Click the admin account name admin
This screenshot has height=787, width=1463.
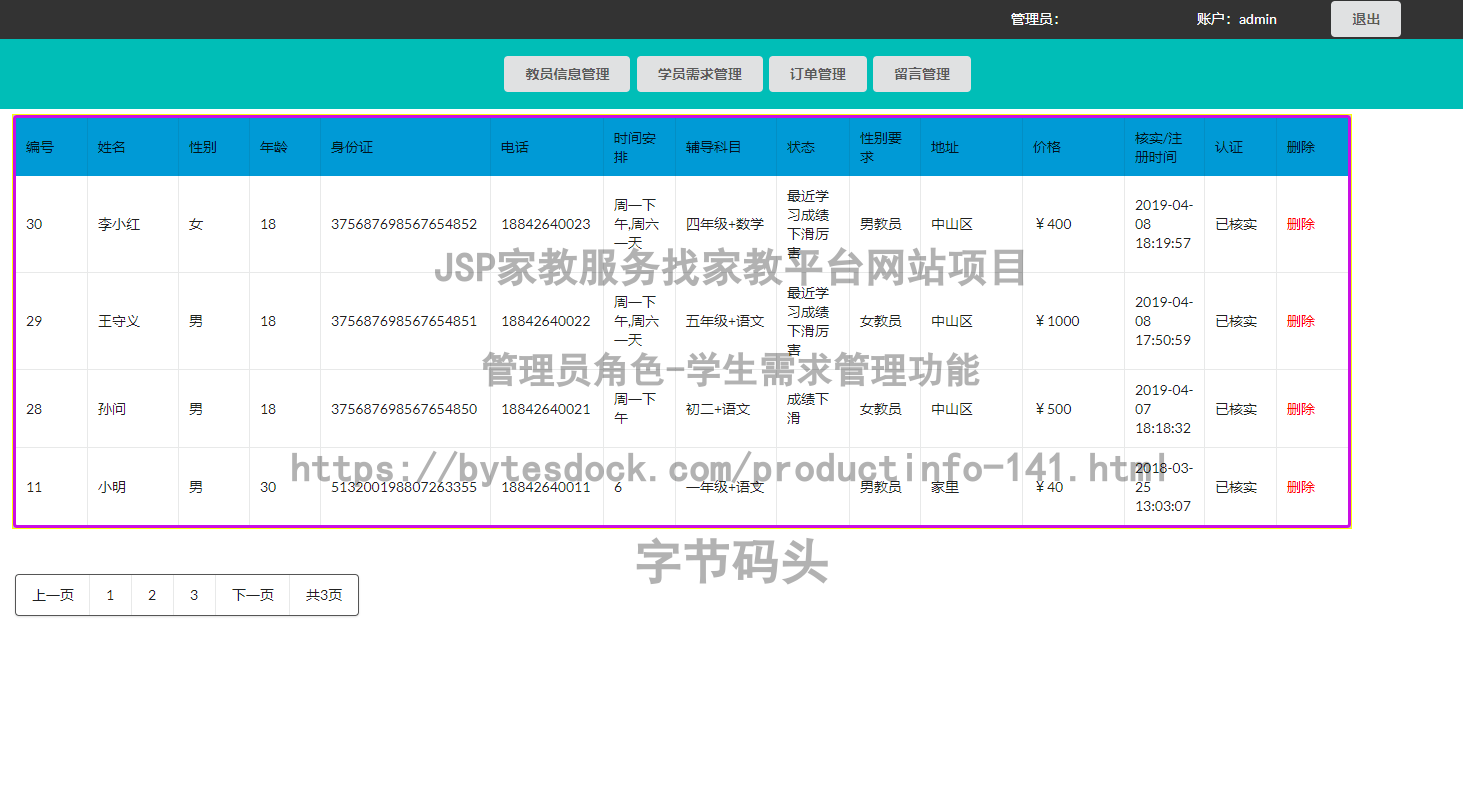pyautogui.click(x=1256, y=19)
